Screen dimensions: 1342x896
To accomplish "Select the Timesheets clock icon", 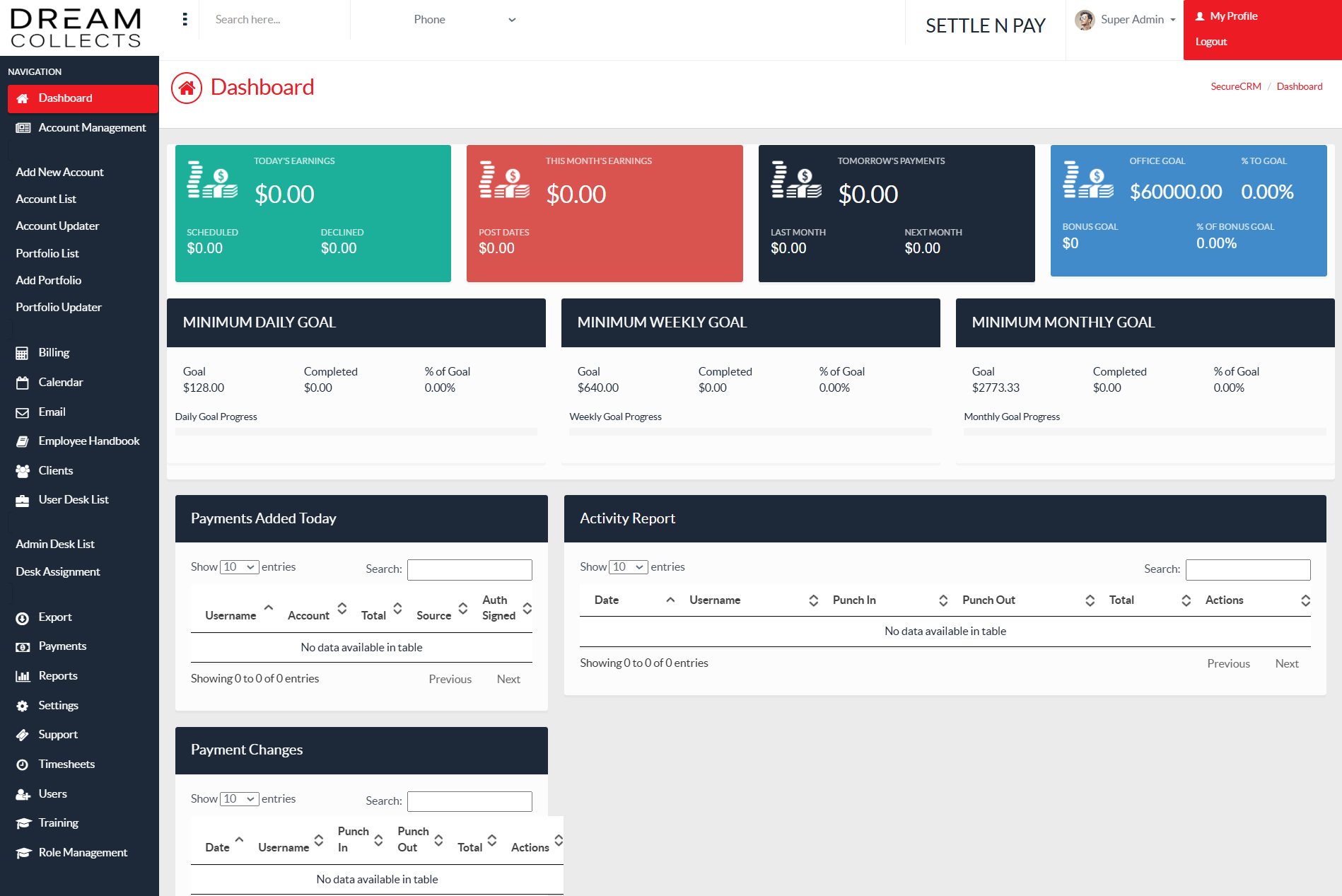I will click(23, 764).
